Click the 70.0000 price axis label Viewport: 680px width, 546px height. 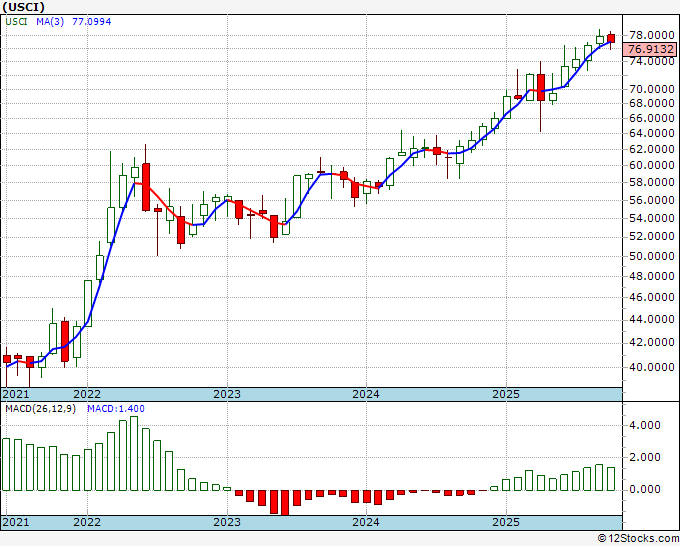[x=652, y=89]
